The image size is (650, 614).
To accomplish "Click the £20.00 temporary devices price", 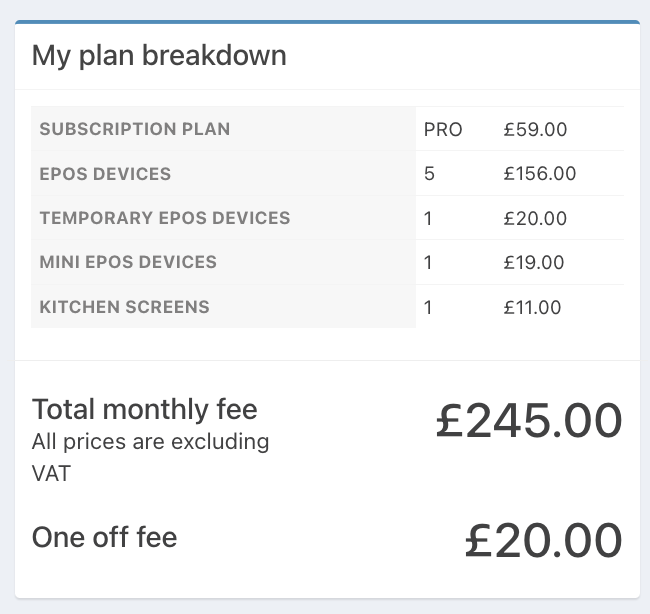I will coord(535,218).
